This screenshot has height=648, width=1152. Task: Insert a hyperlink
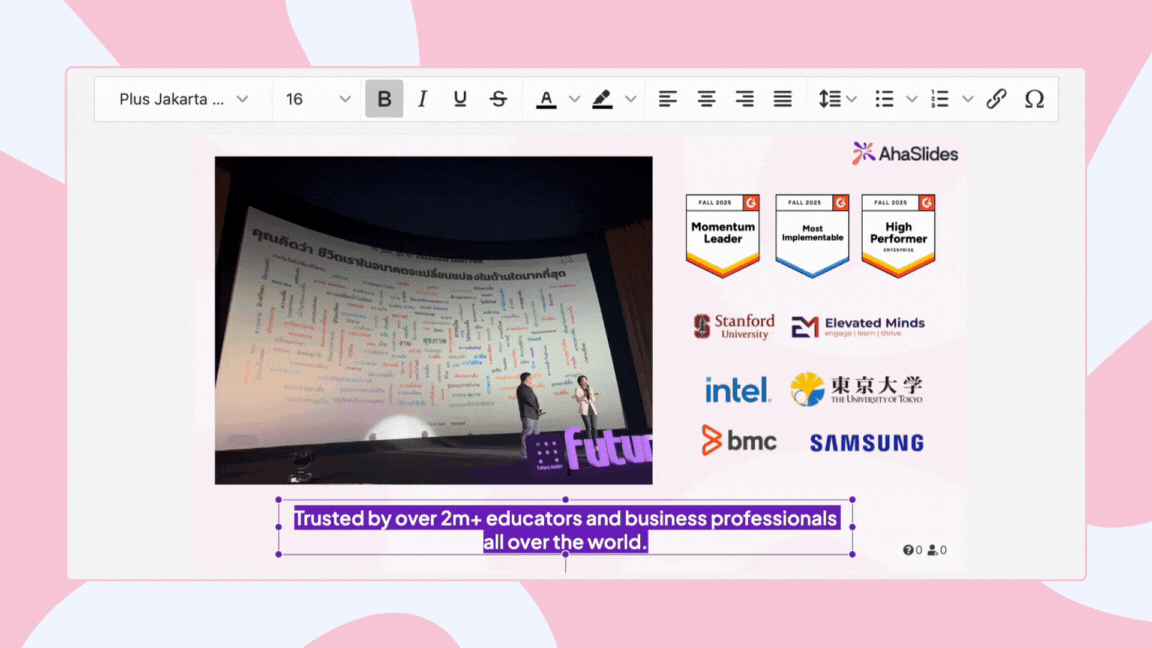996,99
